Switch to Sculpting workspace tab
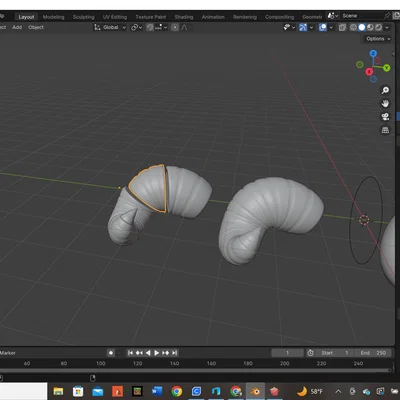 [x=84, y=17]
